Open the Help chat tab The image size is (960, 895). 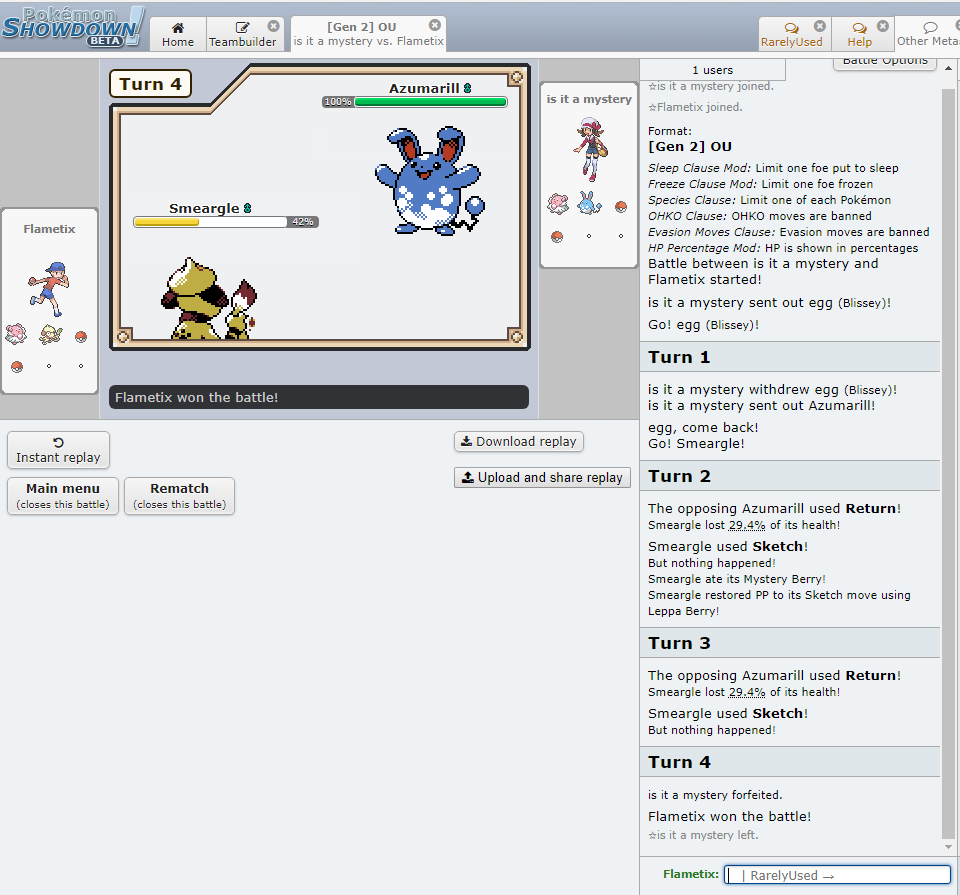coord(860,34)
